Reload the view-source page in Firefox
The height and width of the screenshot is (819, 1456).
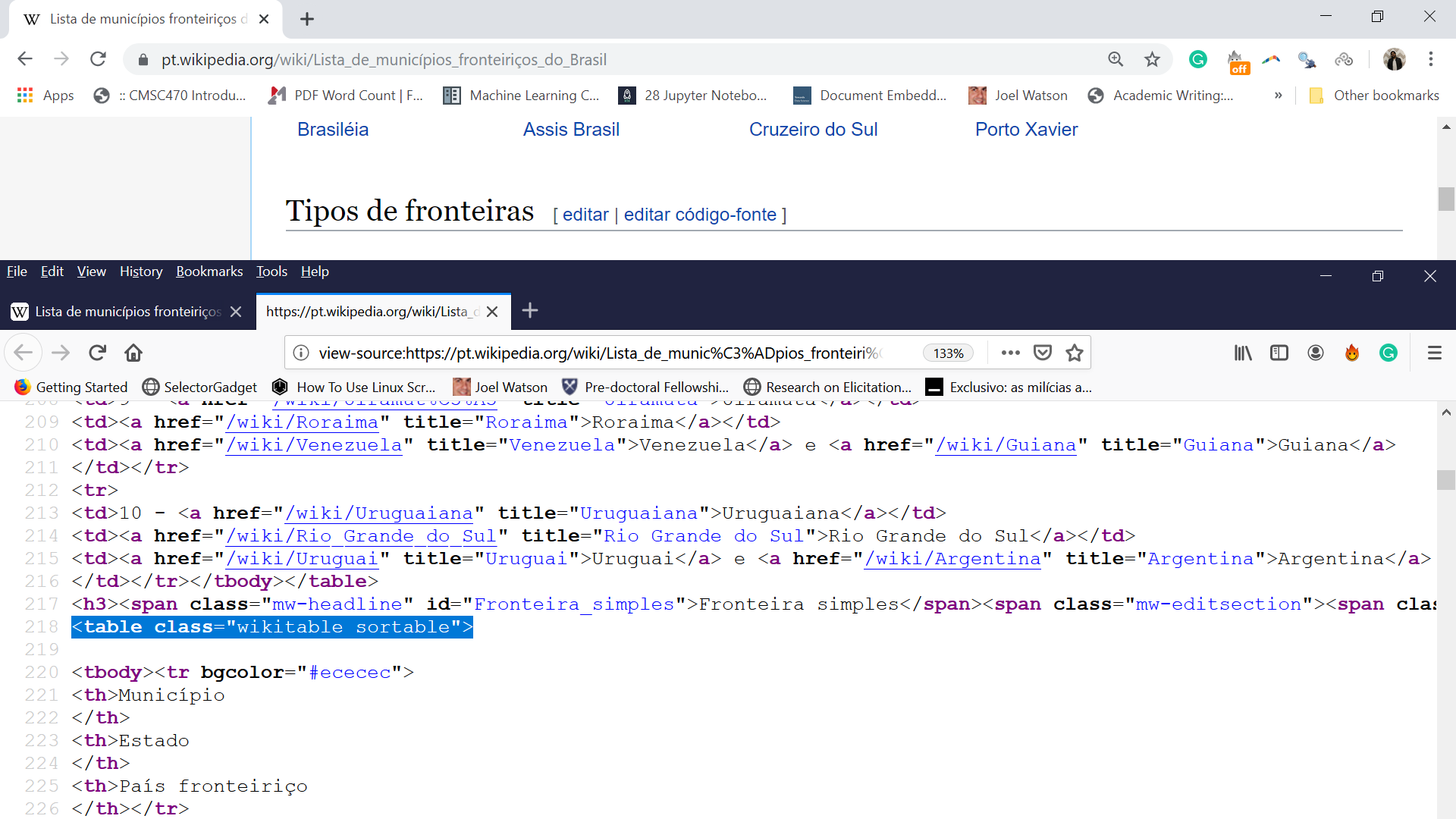tap(97, 353)
